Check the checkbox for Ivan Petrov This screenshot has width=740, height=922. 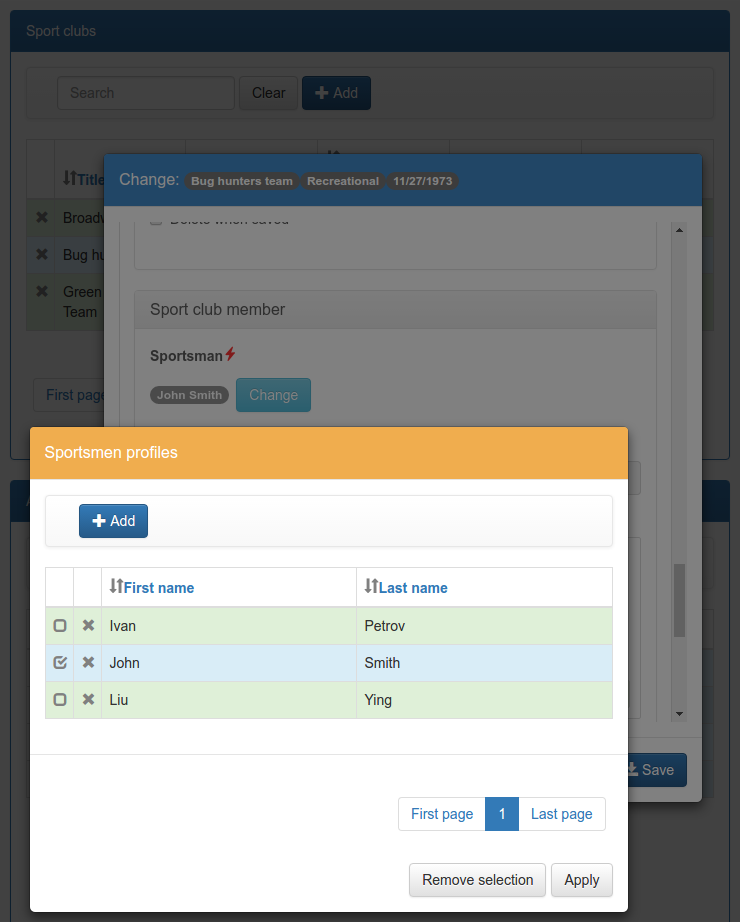60,626
